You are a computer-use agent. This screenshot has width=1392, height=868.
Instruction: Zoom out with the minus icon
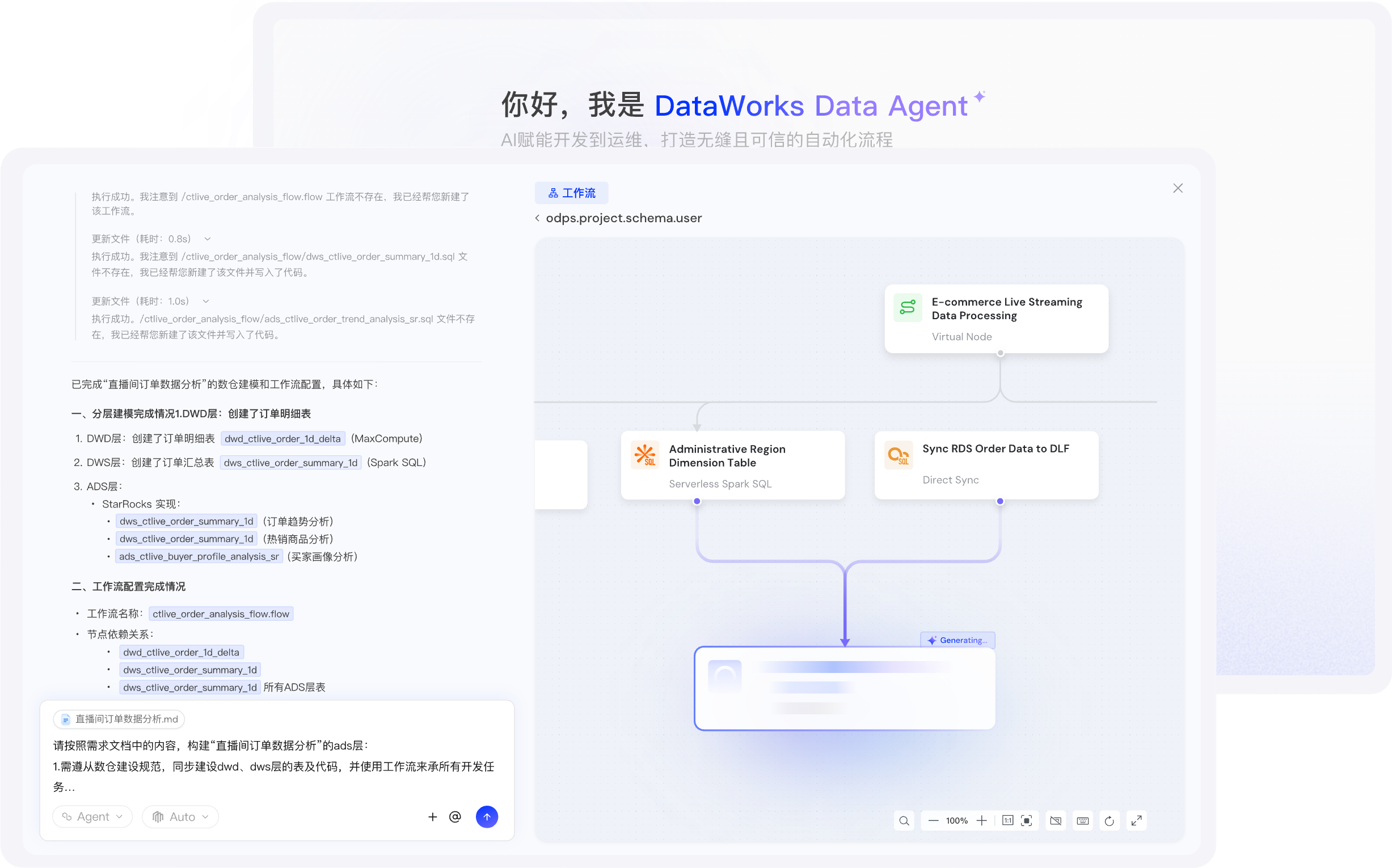[x=933, y=820]
